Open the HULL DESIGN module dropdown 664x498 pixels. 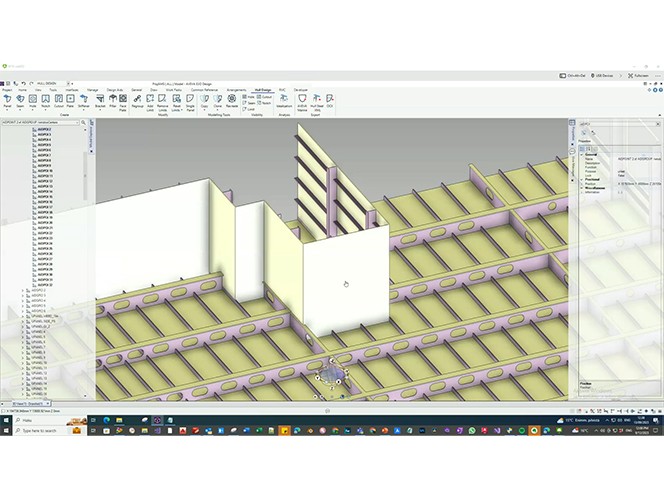coord(24,82)
